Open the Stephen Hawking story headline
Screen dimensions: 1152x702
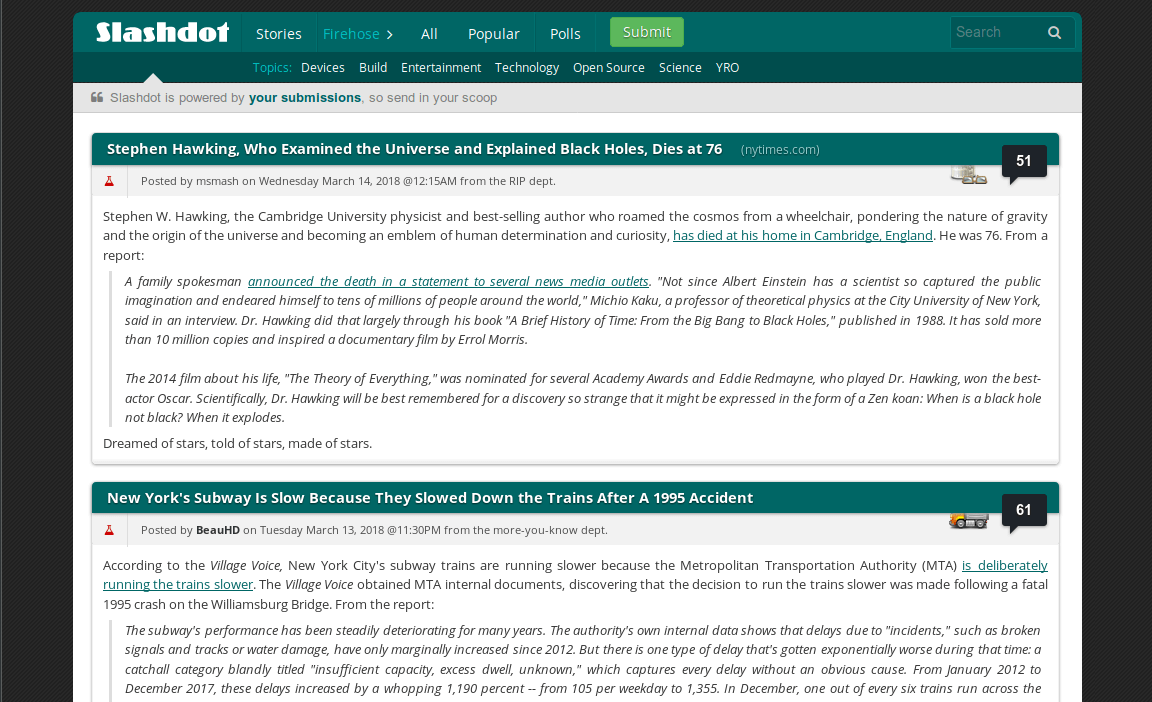click(x=414, y=149)
